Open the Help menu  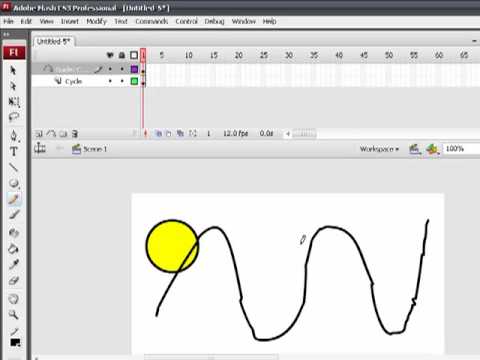269,21
